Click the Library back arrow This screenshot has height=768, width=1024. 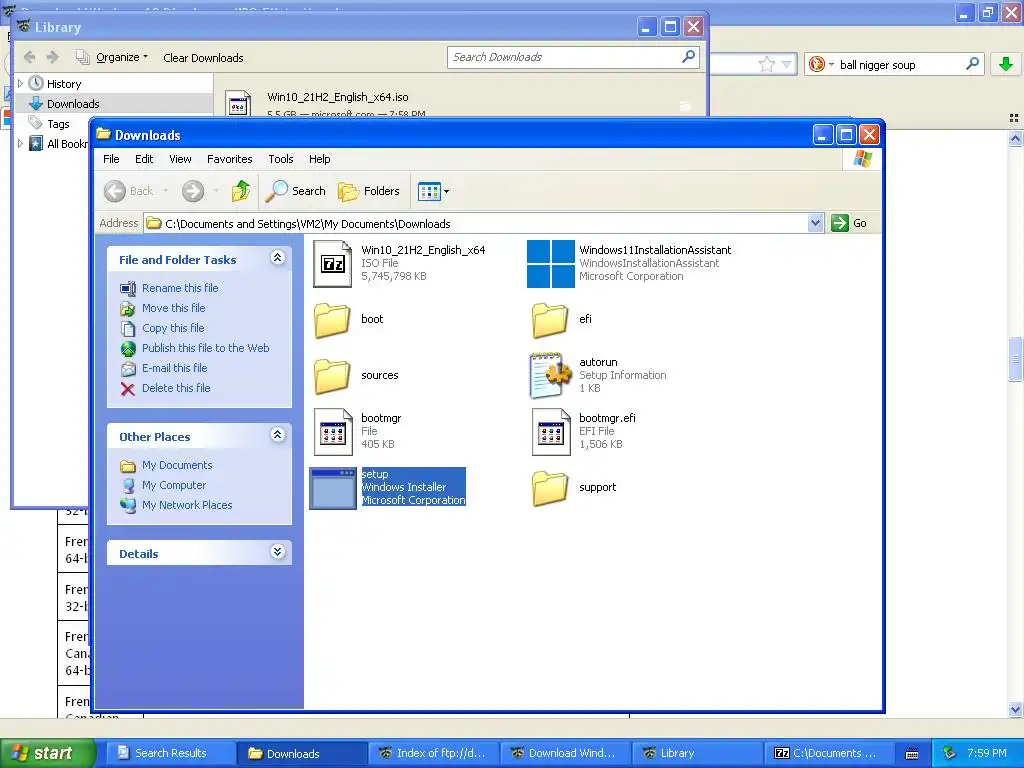point(29,57)
